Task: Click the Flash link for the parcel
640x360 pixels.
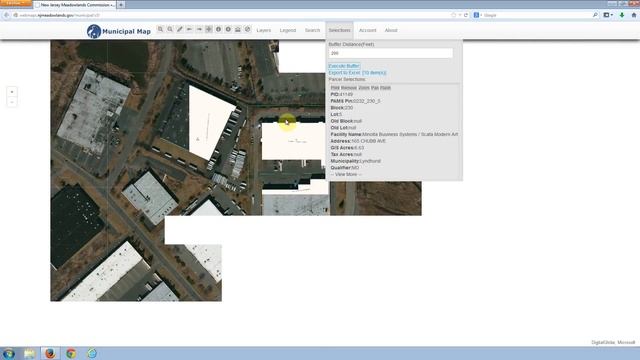Action: (x=385, y=88)
